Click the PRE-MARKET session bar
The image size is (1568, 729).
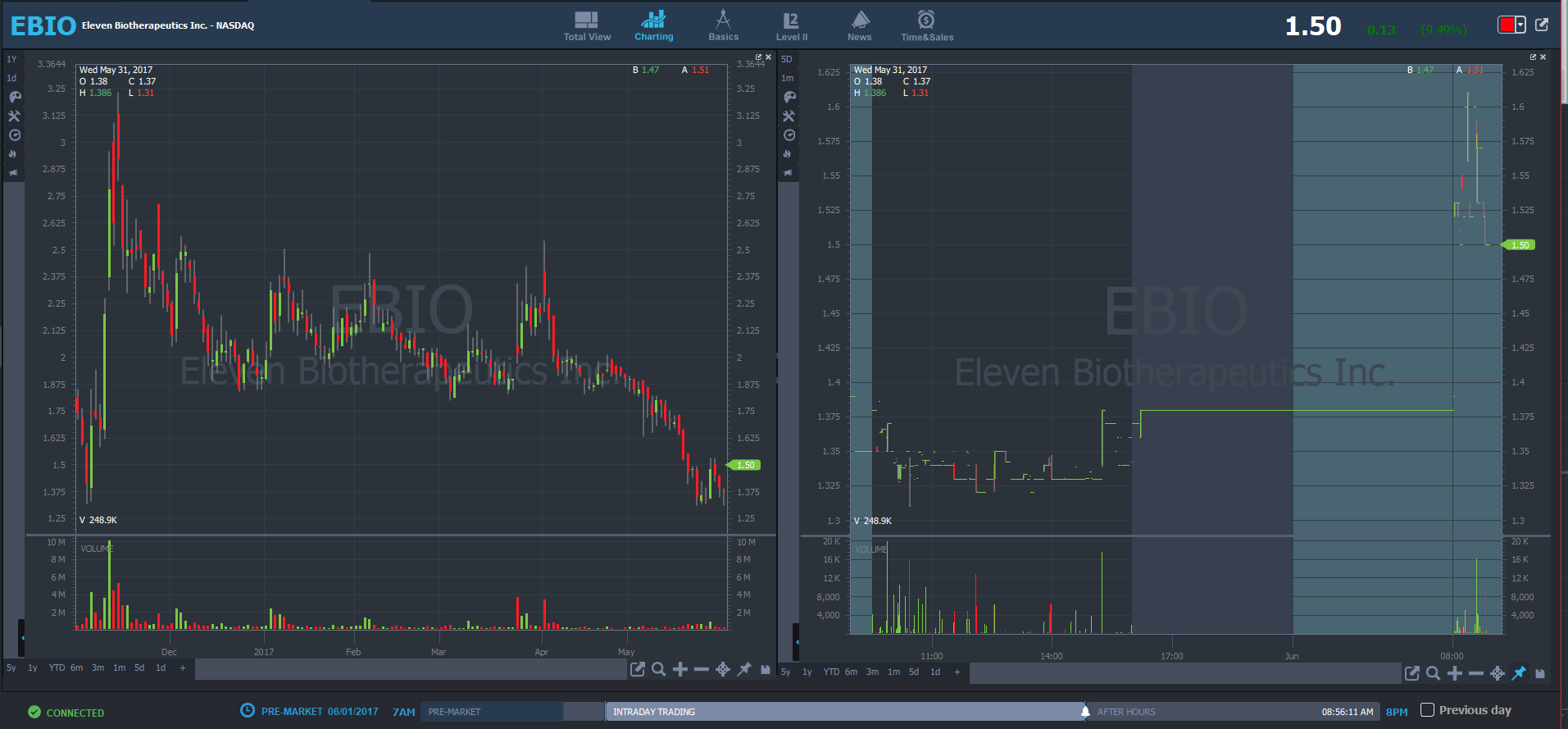(x=492, y=712)
